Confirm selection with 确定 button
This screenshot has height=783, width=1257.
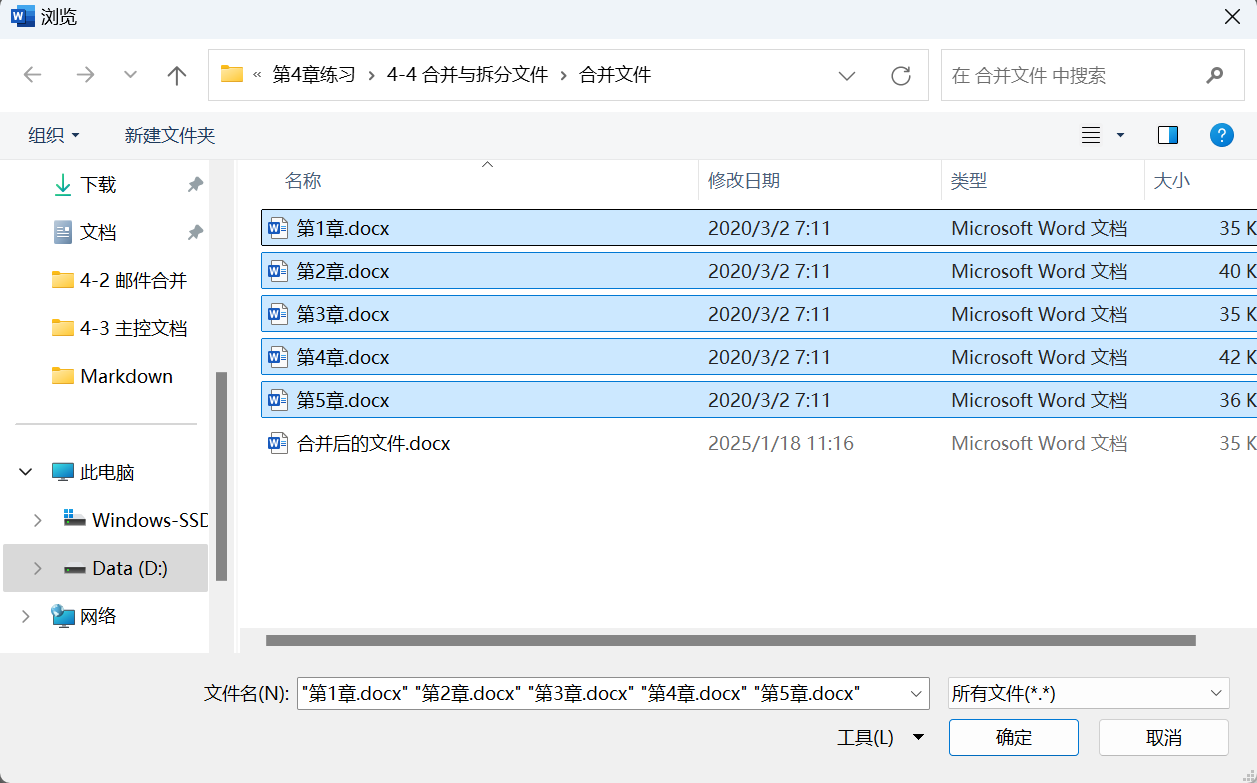click(x=1014, y=738)
